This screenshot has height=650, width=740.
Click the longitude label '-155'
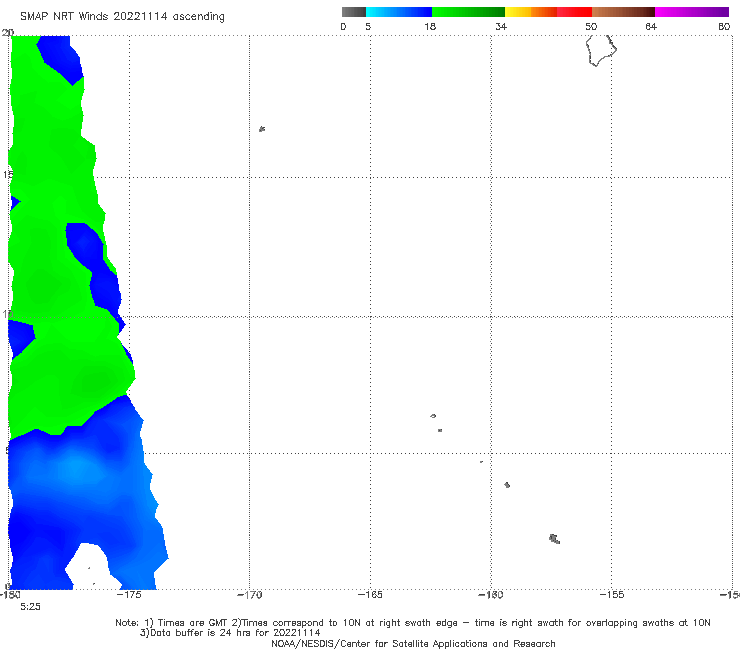pyautogui.click(x=612, y=595)
